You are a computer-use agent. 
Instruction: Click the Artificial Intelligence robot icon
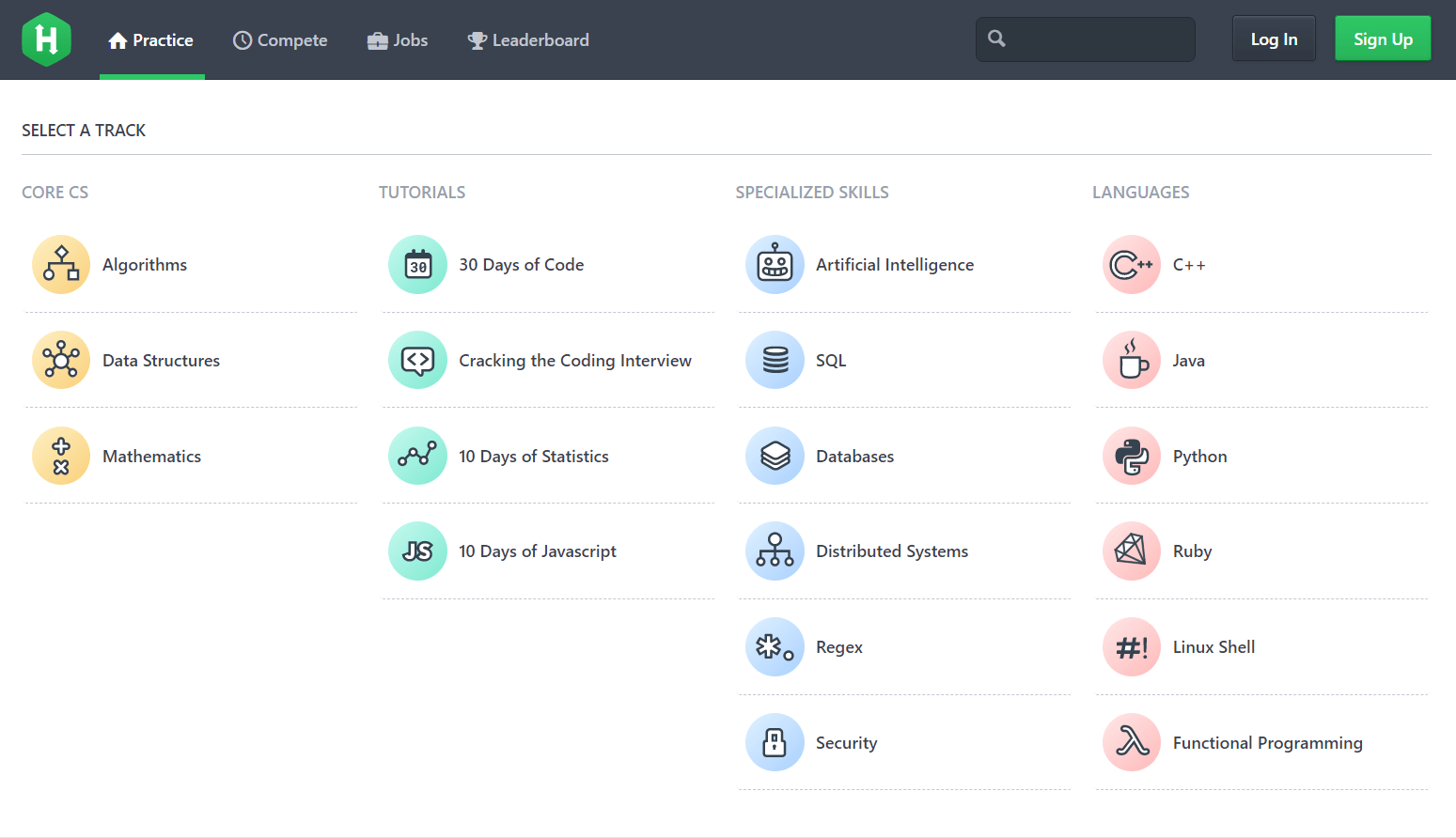click(775, 265)
